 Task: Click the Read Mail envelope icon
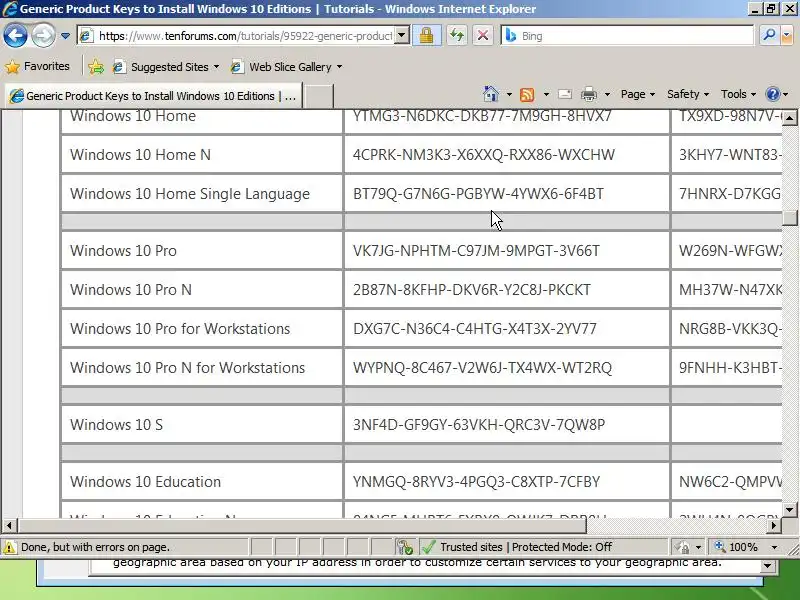pos(565,94)
